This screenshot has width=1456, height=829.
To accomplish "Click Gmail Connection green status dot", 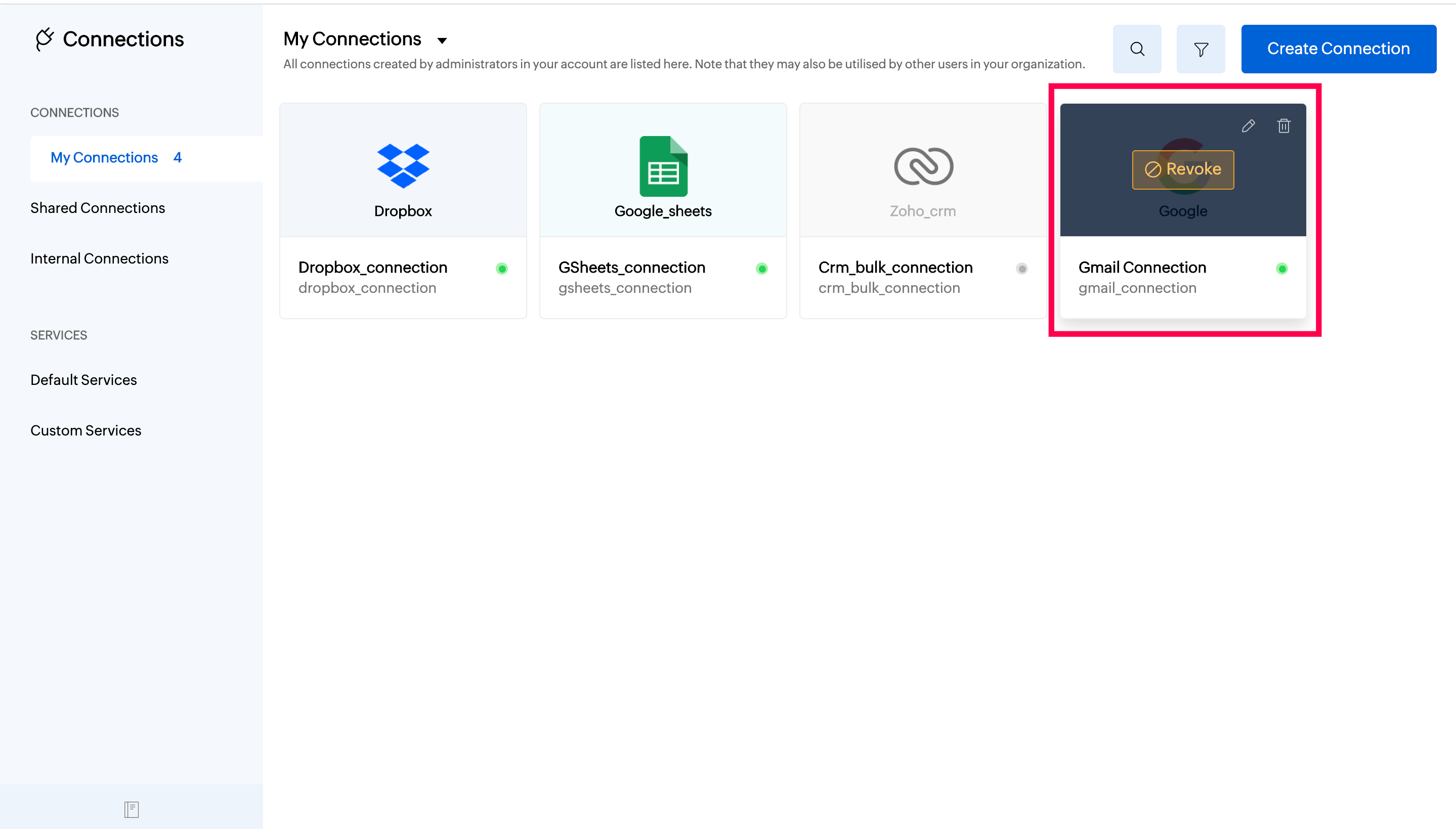I will tap(1282, 269).
